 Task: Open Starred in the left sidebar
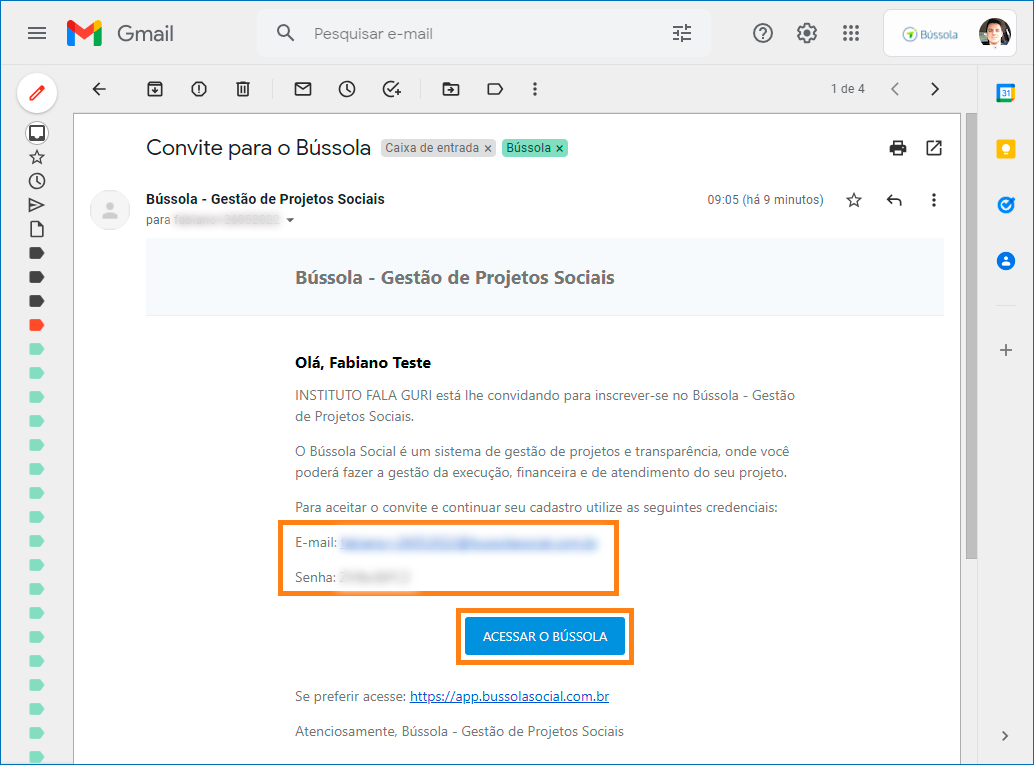tap(37, 157)
